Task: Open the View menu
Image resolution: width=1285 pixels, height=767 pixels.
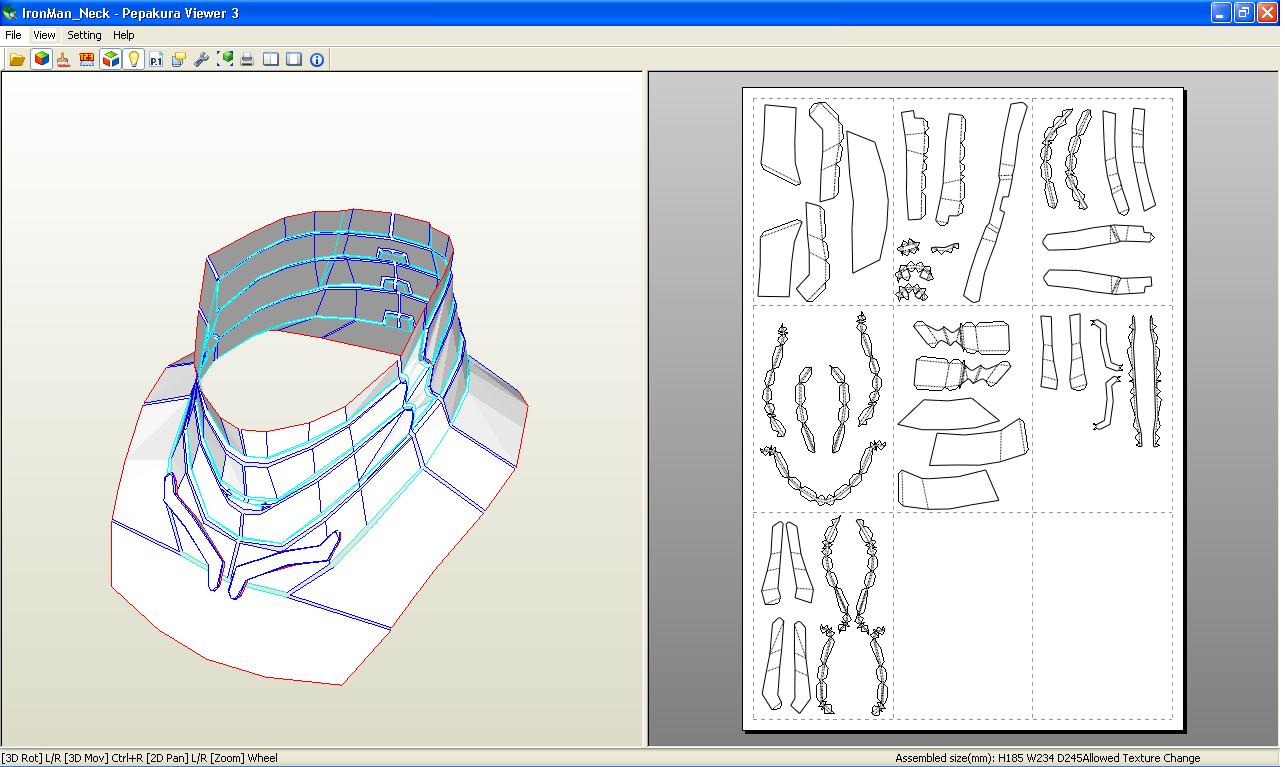Action: click(x=44, y=35)
